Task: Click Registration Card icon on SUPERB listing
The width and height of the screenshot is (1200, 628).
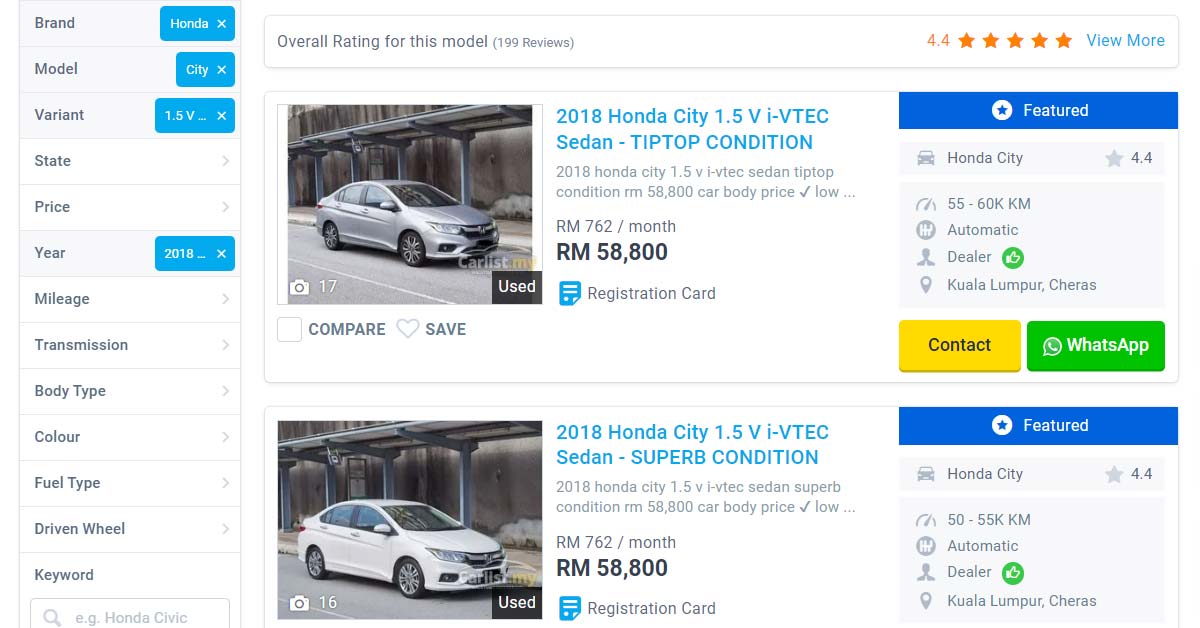Action: click(x=570, y=608)
